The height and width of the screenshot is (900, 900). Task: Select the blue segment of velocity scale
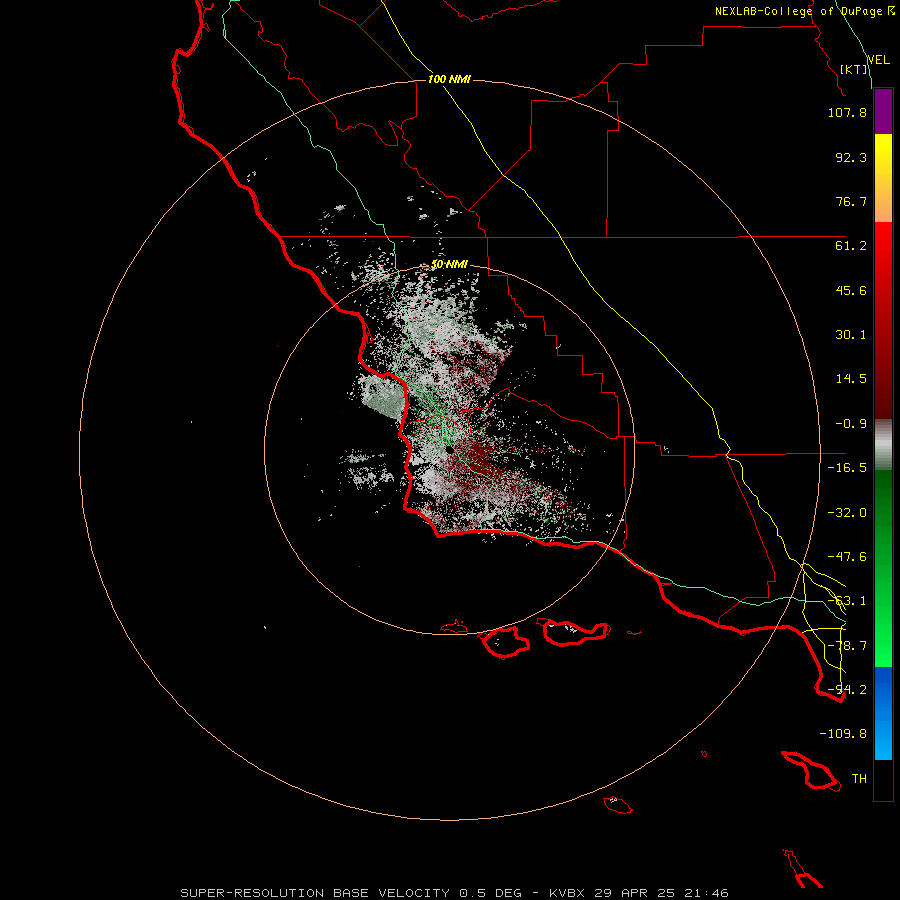(883, 713)
